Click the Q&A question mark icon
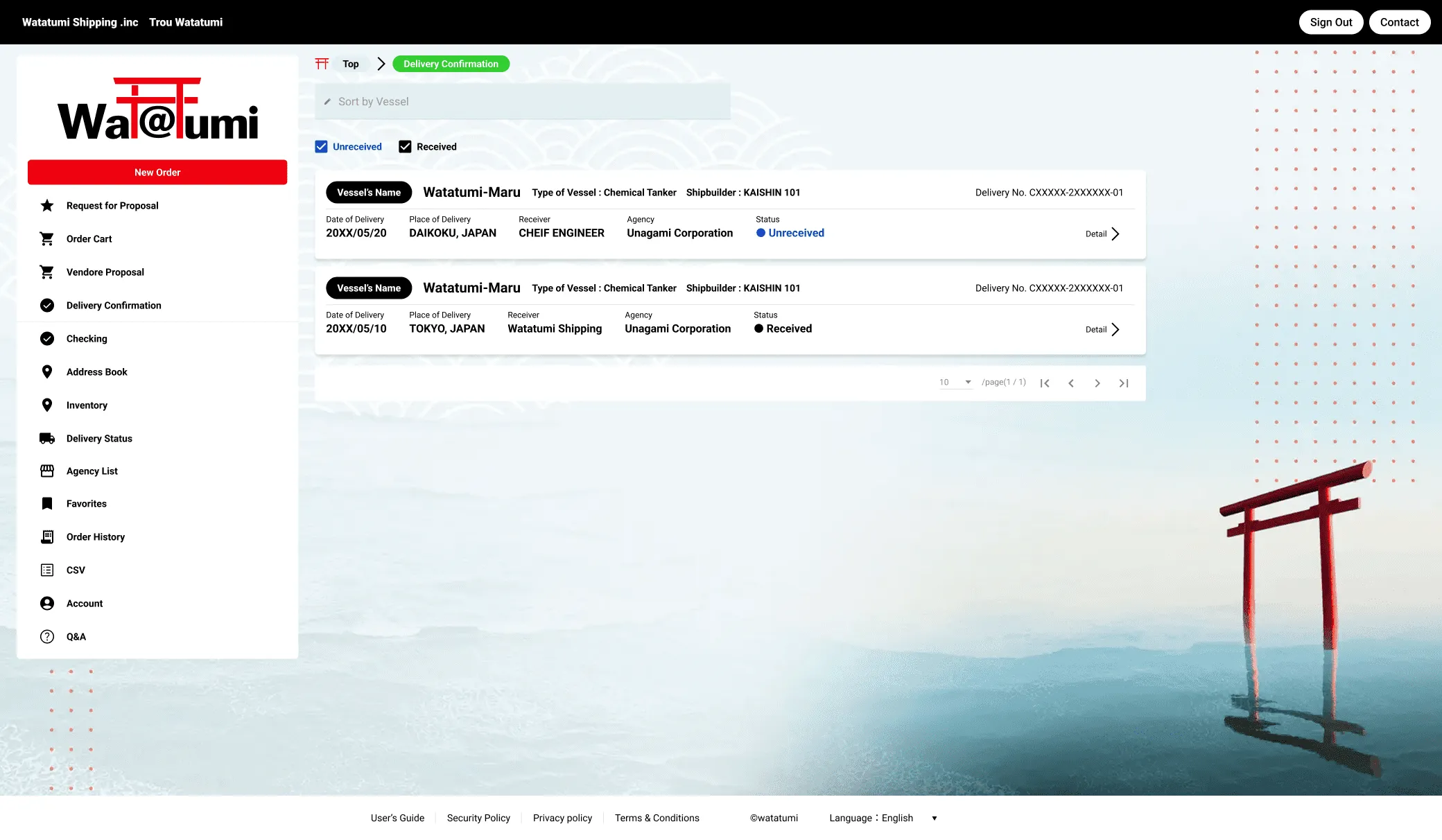 (x=47, y=637)
